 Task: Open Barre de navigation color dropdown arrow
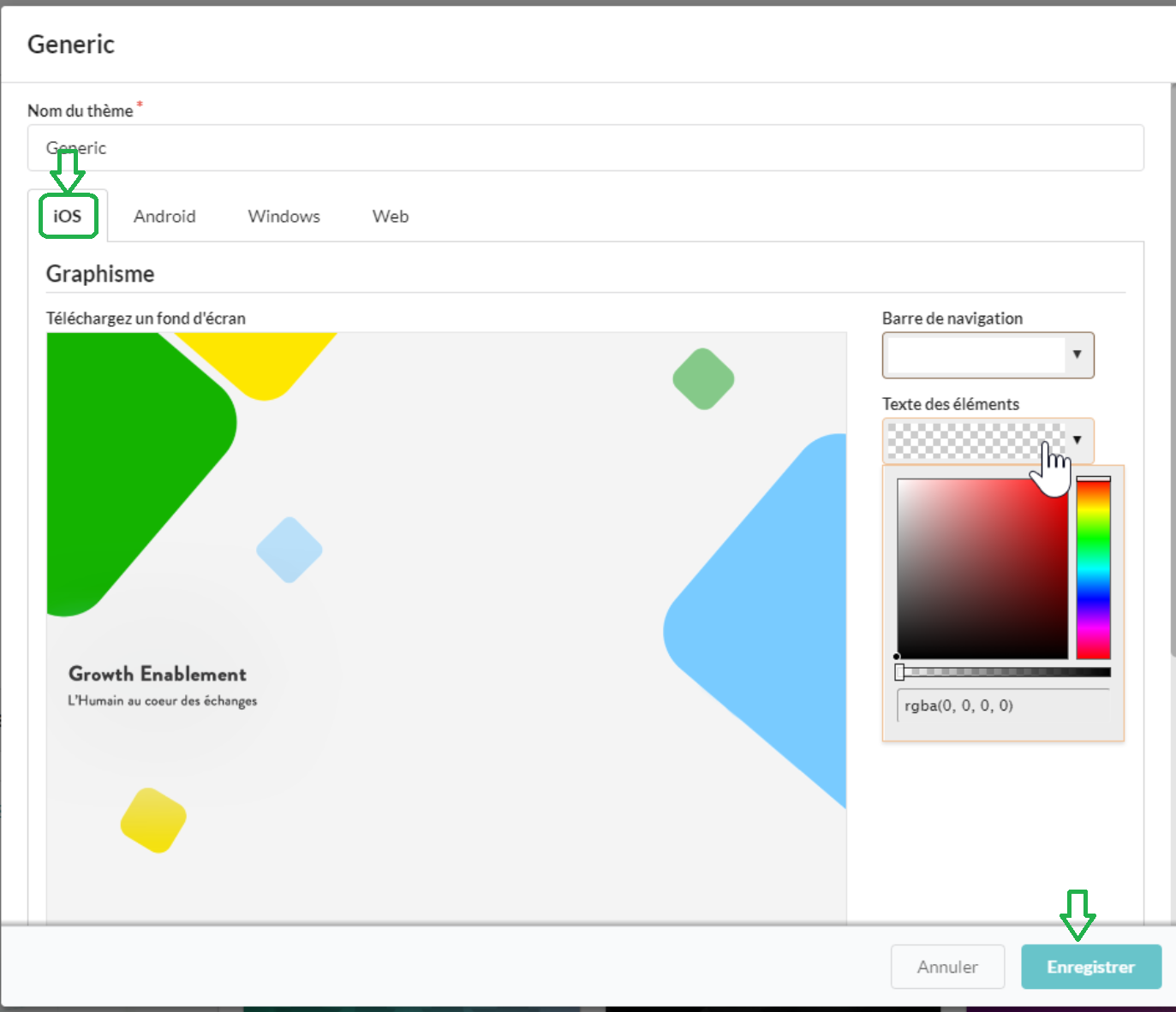pos(1078,354)
